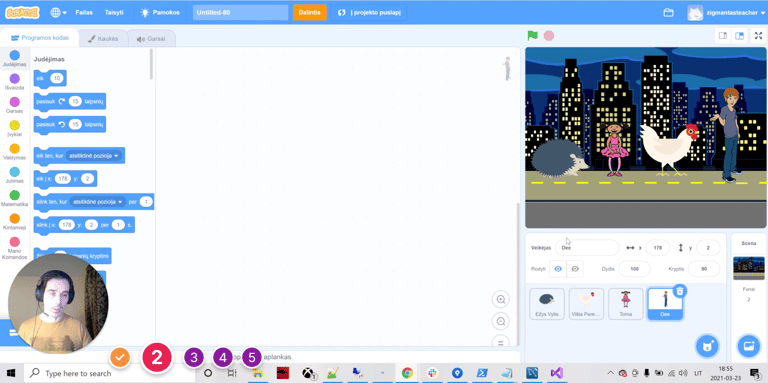Edit sprite x position field

[658, 248]
